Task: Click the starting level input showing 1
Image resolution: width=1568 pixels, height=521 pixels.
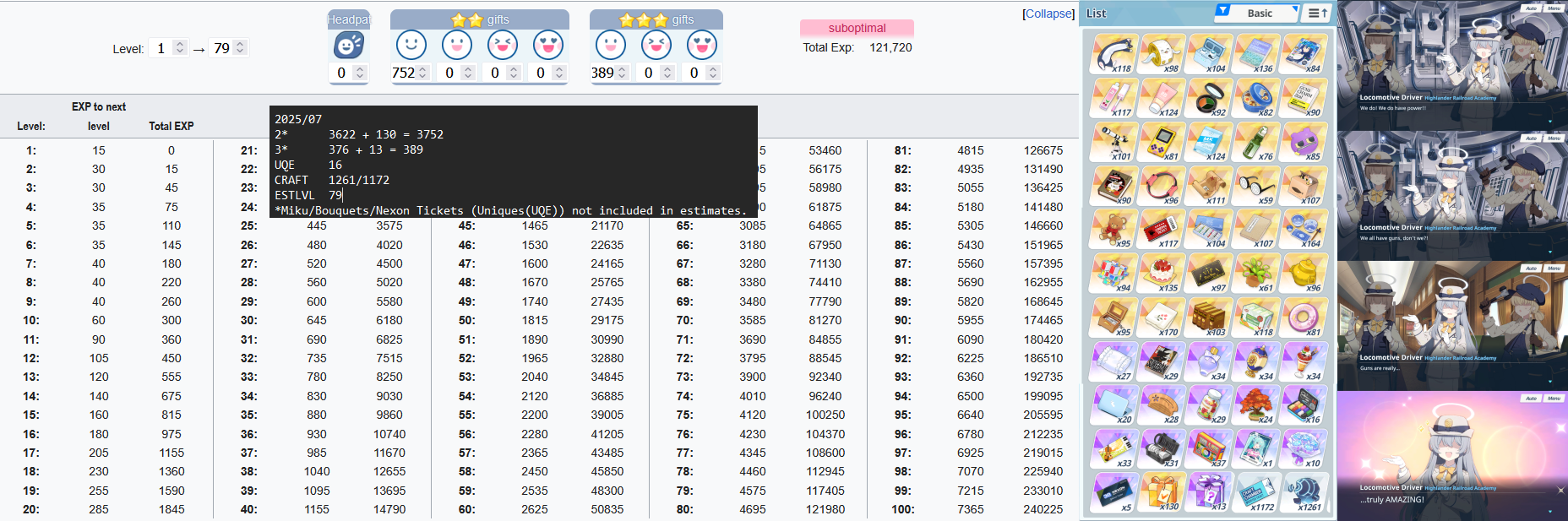Action: (167, 48)
